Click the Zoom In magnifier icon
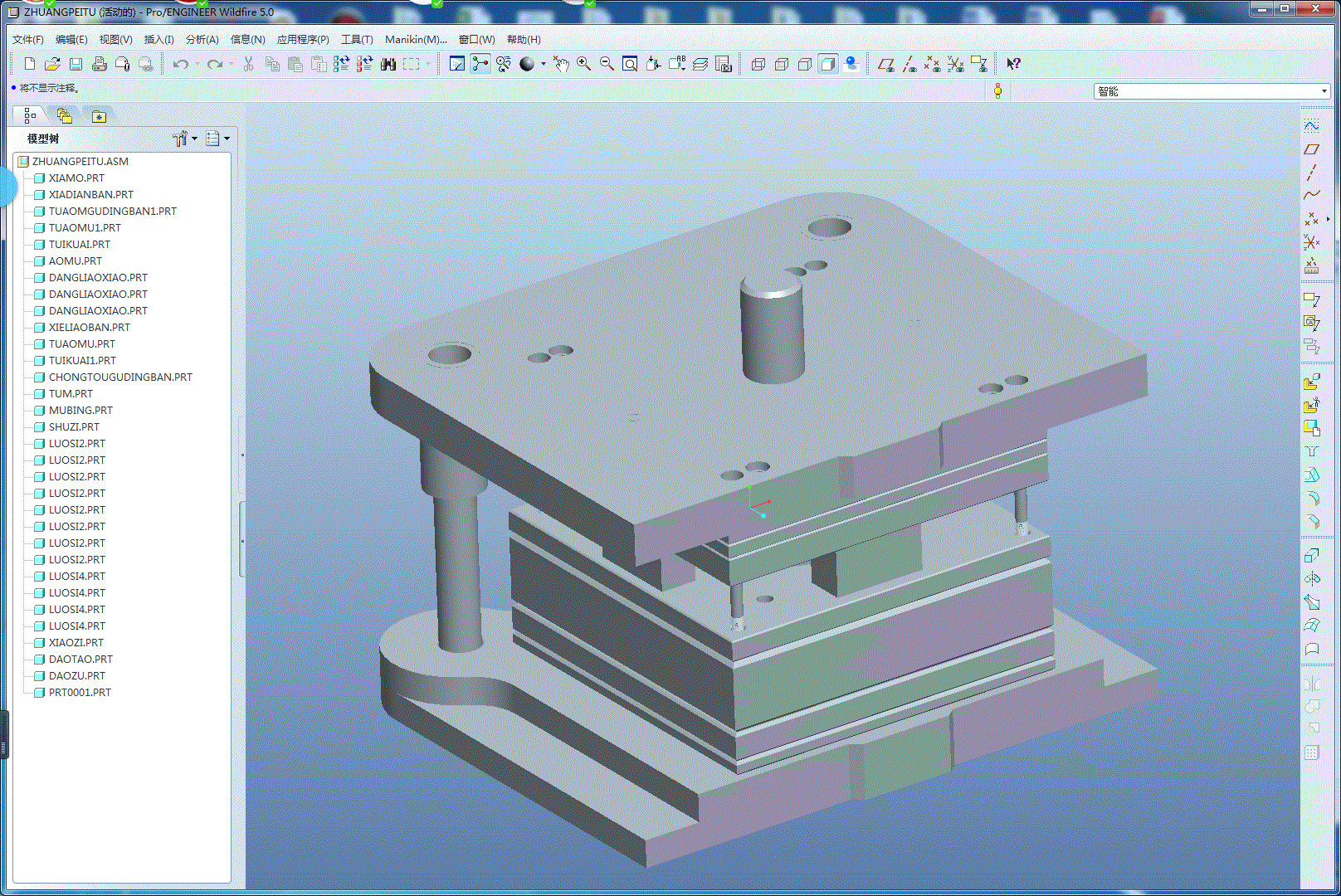The height and width of the screenshot is (896, 1341). point(584,64)
